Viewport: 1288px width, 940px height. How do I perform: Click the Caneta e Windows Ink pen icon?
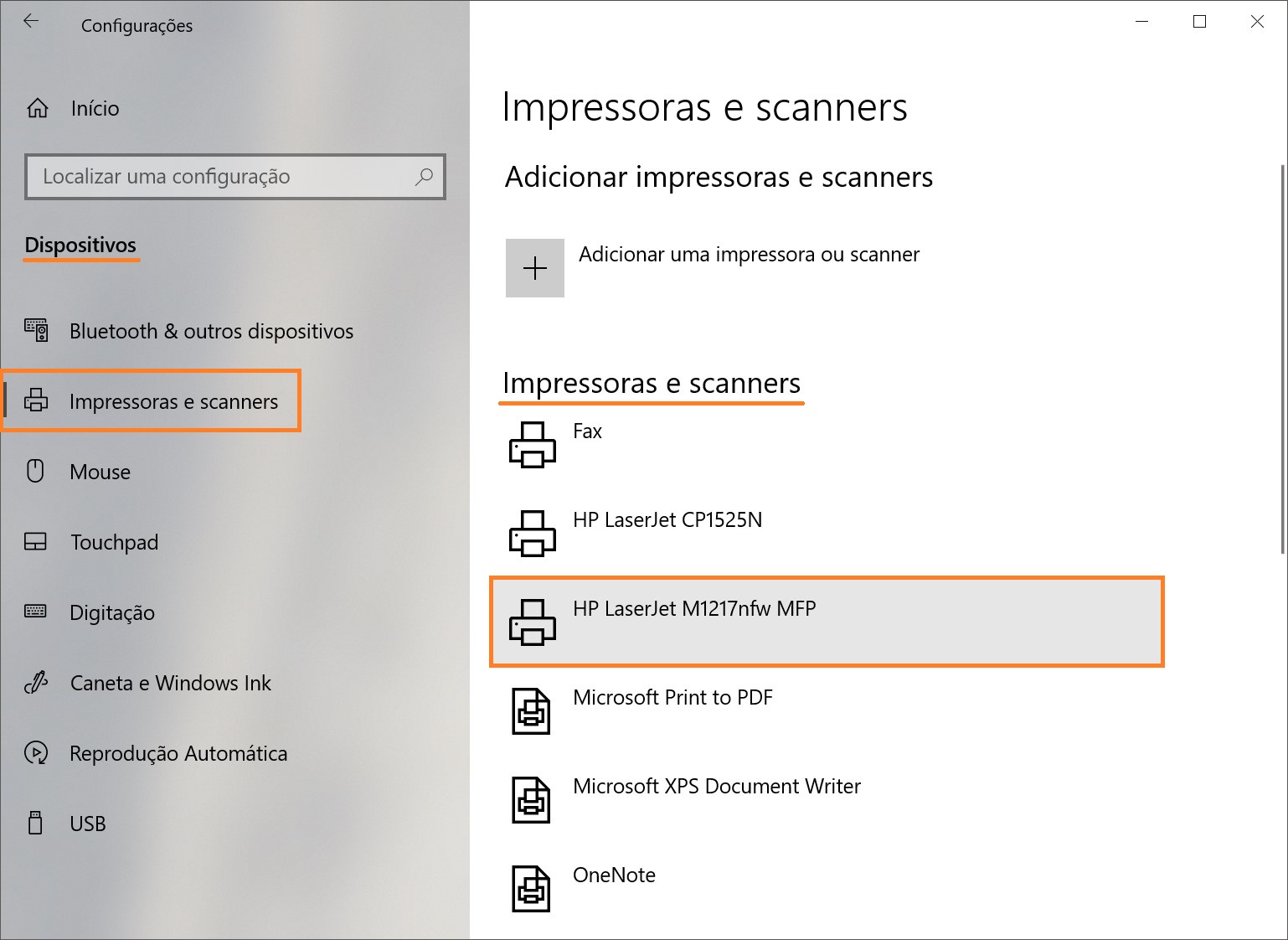[x=36, y=683]
